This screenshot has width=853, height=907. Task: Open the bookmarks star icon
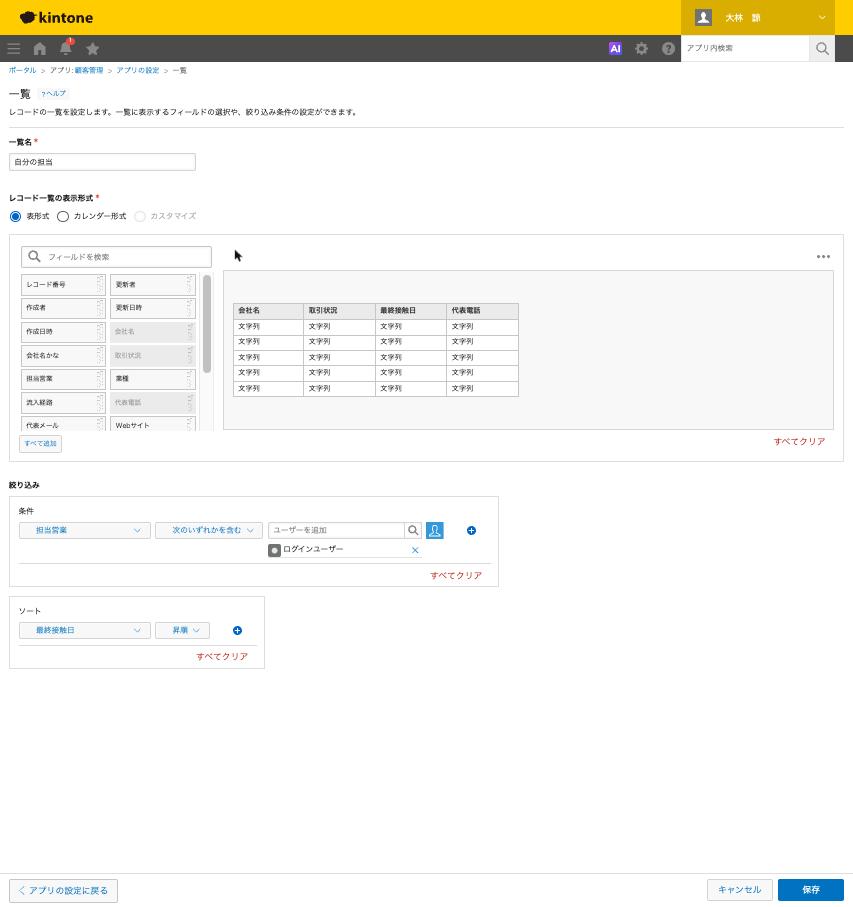tap(93, 49)
